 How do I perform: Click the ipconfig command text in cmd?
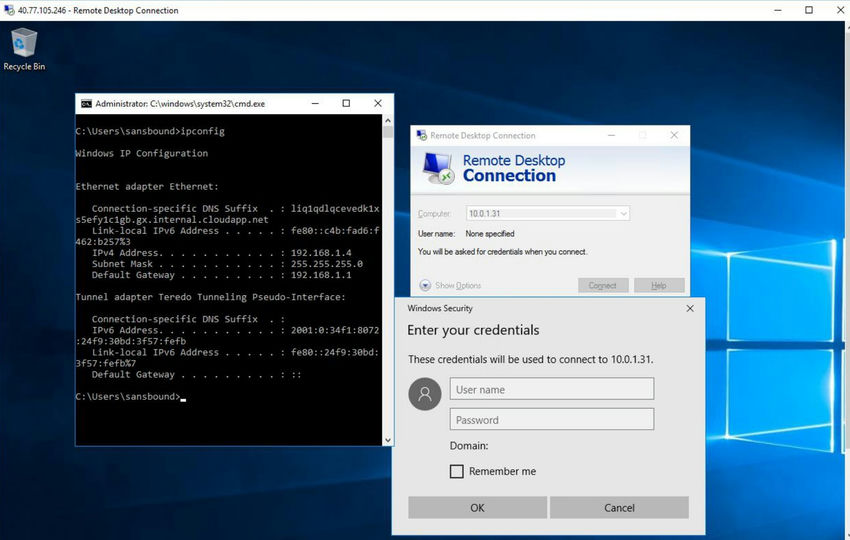pos(202,131)
